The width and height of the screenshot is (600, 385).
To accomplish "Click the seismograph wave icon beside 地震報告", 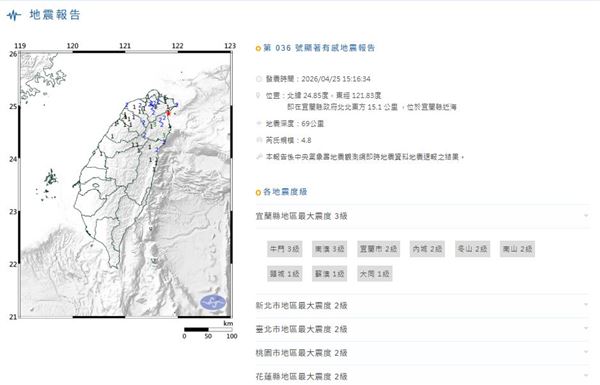I will pos(14,15).
